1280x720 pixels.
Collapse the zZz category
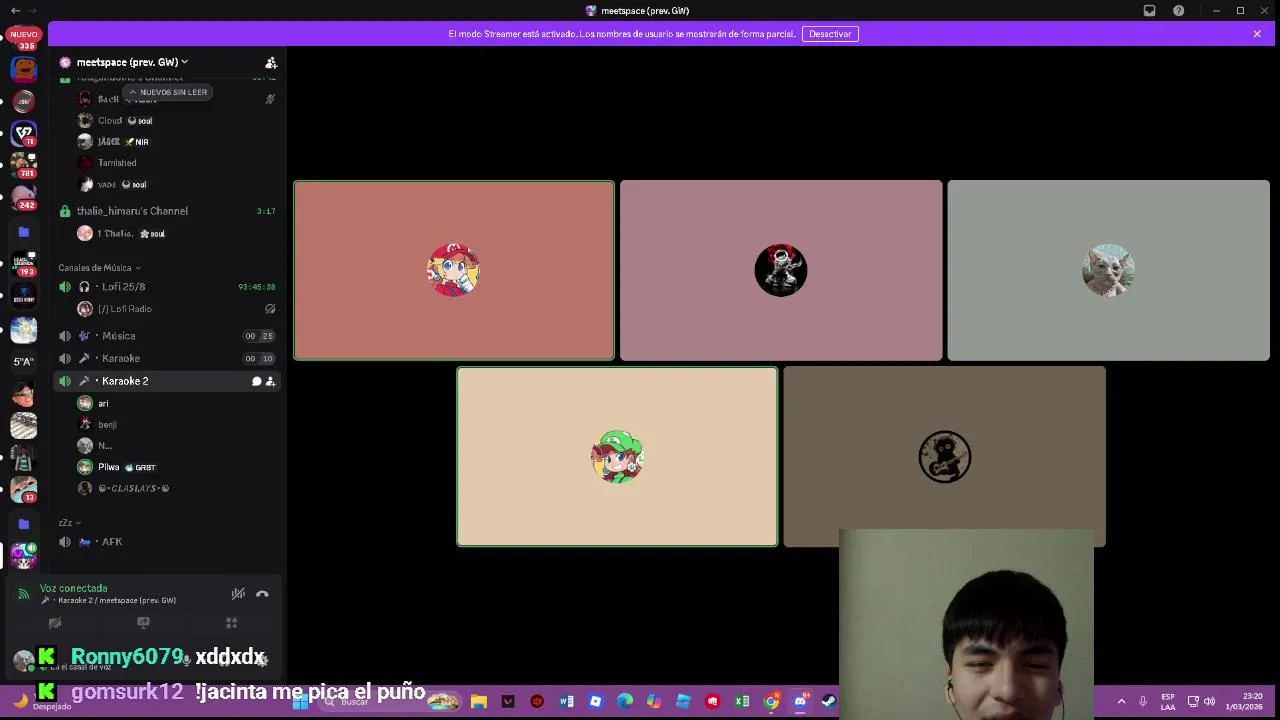point(69,523)
